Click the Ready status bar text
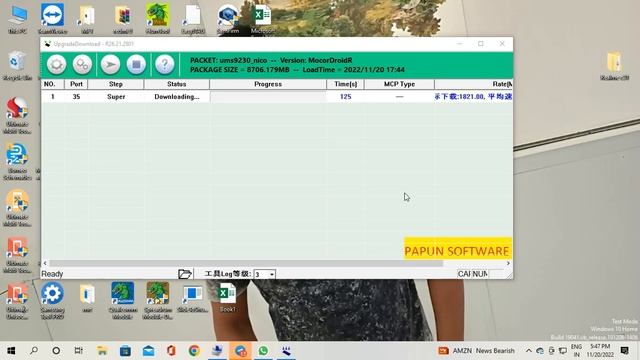Image resolution: width=640 pixels, height=360 pixels. tap(52, 274)
